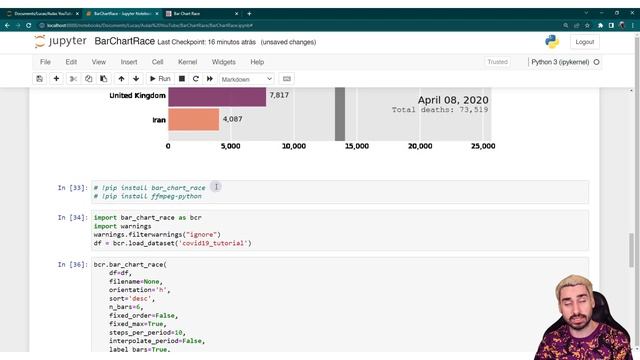The image size is (640, 360).
Task: Close the BarChartRace notebook browser tab
Action: [157, 13]
